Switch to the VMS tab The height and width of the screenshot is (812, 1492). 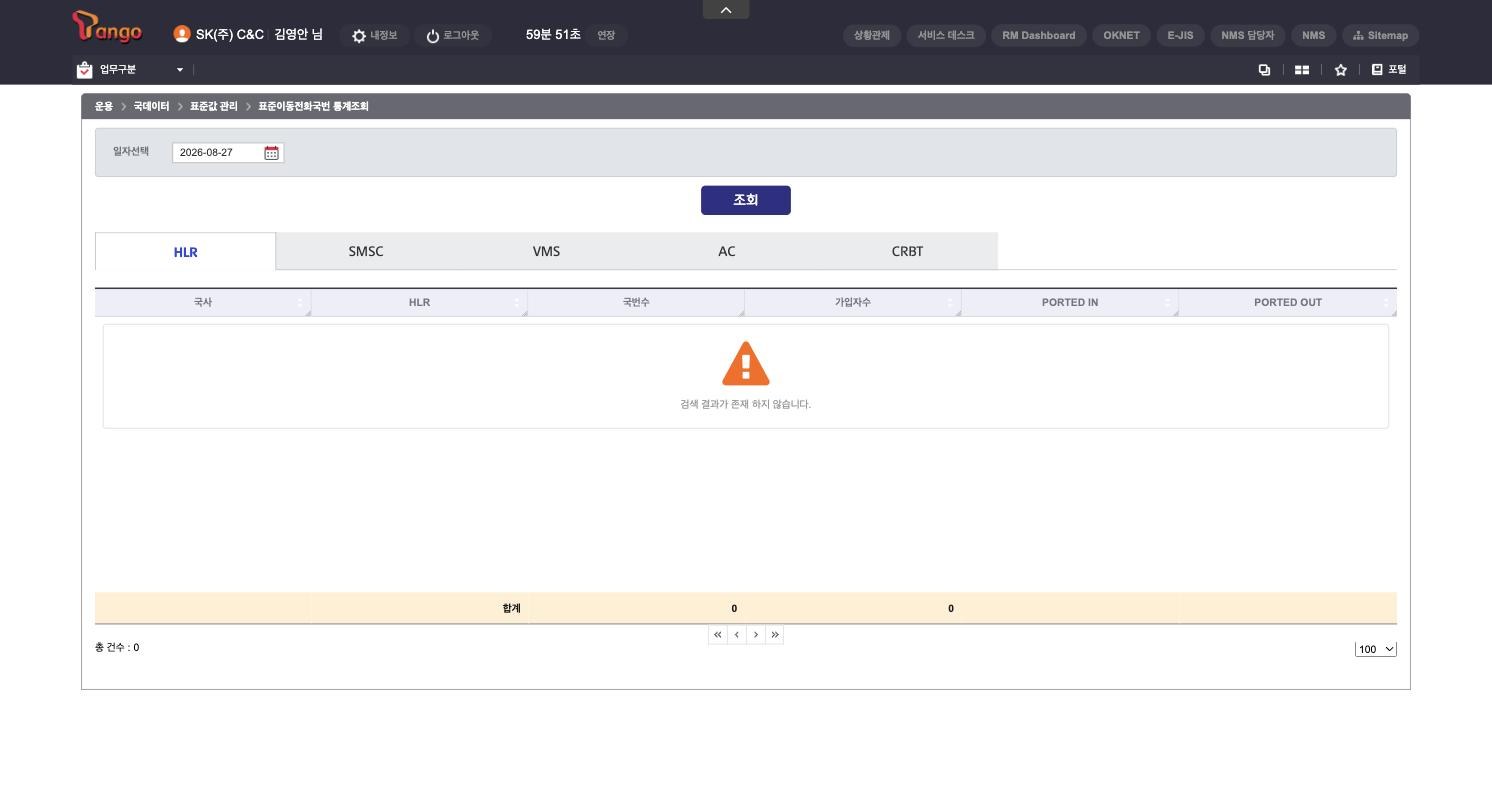pyautogui.click(x=546, y=251)
